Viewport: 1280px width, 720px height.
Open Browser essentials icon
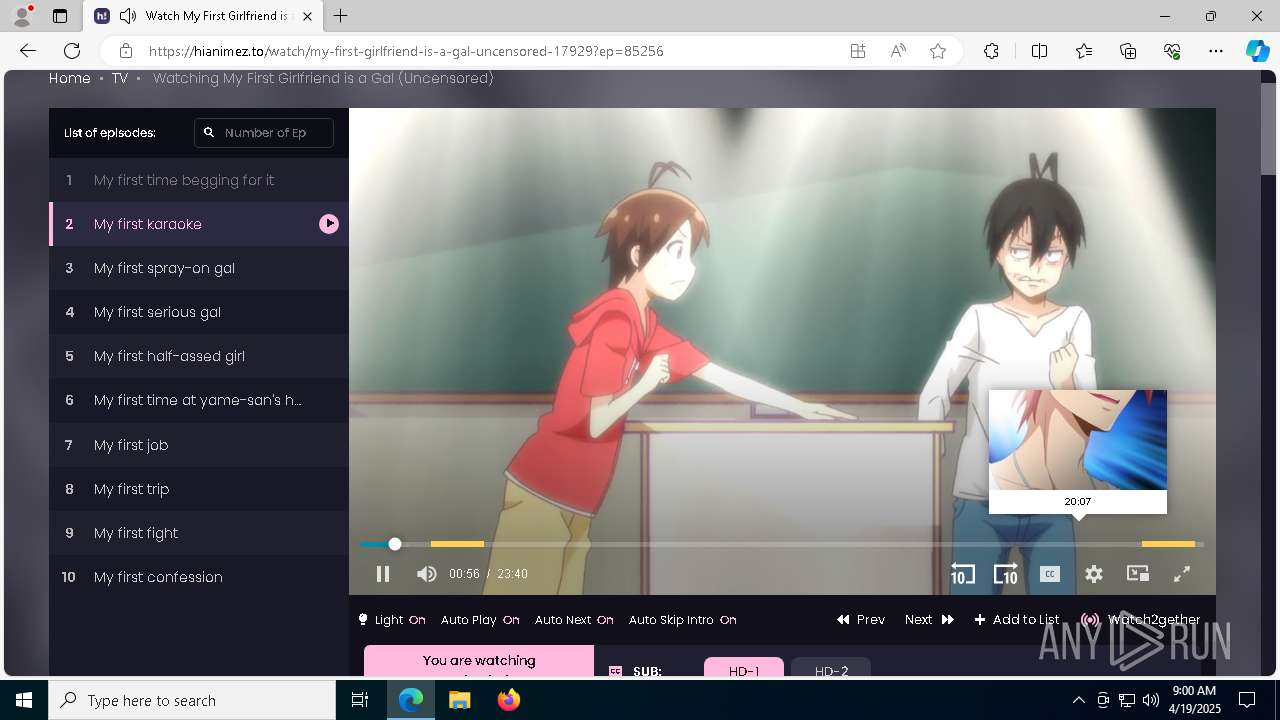pyautogui.click(x=1172, y=51)
